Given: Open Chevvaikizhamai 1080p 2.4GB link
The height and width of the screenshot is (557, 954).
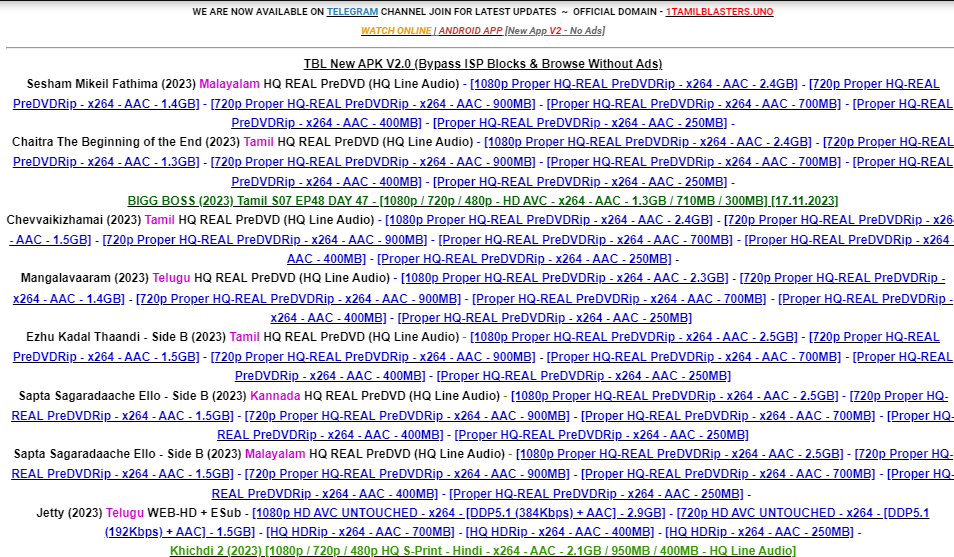Looking at the screenshot, I should [548, 220].
